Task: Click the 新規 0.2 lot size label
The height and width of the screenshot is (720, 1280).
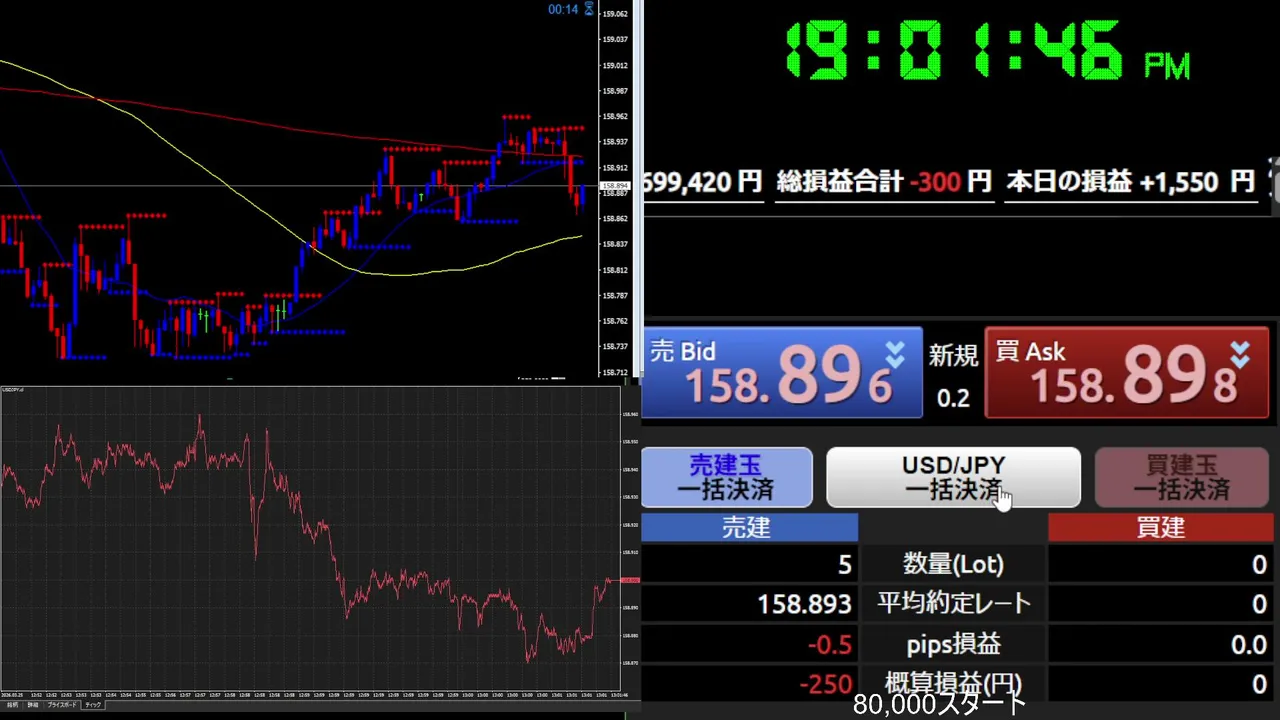Action: [x=953, y=376]
